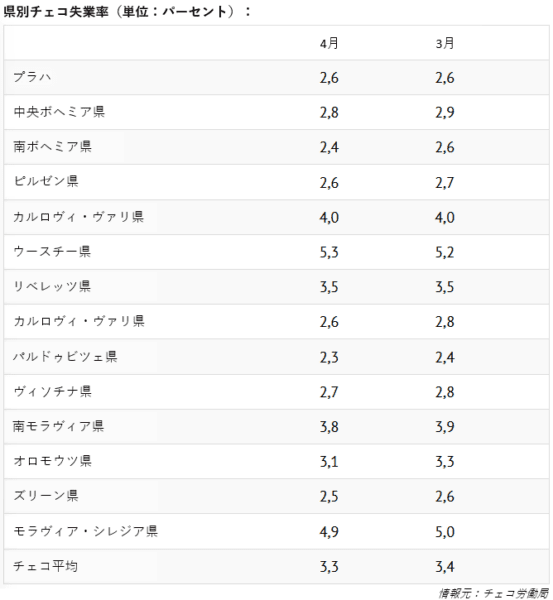
Task: Select the 中央ボヘミア県 row label
Action: [59, 112]
